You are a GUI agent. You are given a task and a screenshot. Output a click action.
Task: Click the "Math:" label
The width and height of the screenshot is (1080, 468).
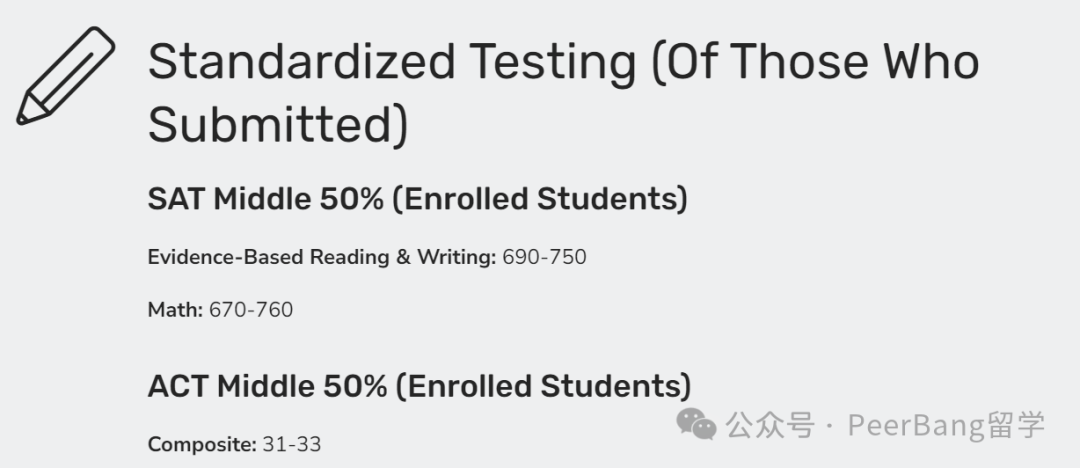(176, 310)
